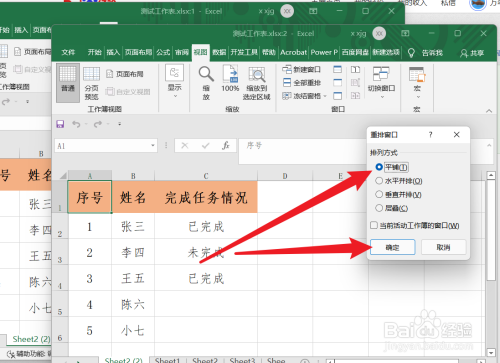Image resolution: width=500 pixels, height=363 pixels.
Task: Expand the formula bar chevron
Action: pyautogui.click(x=489, y=145)
